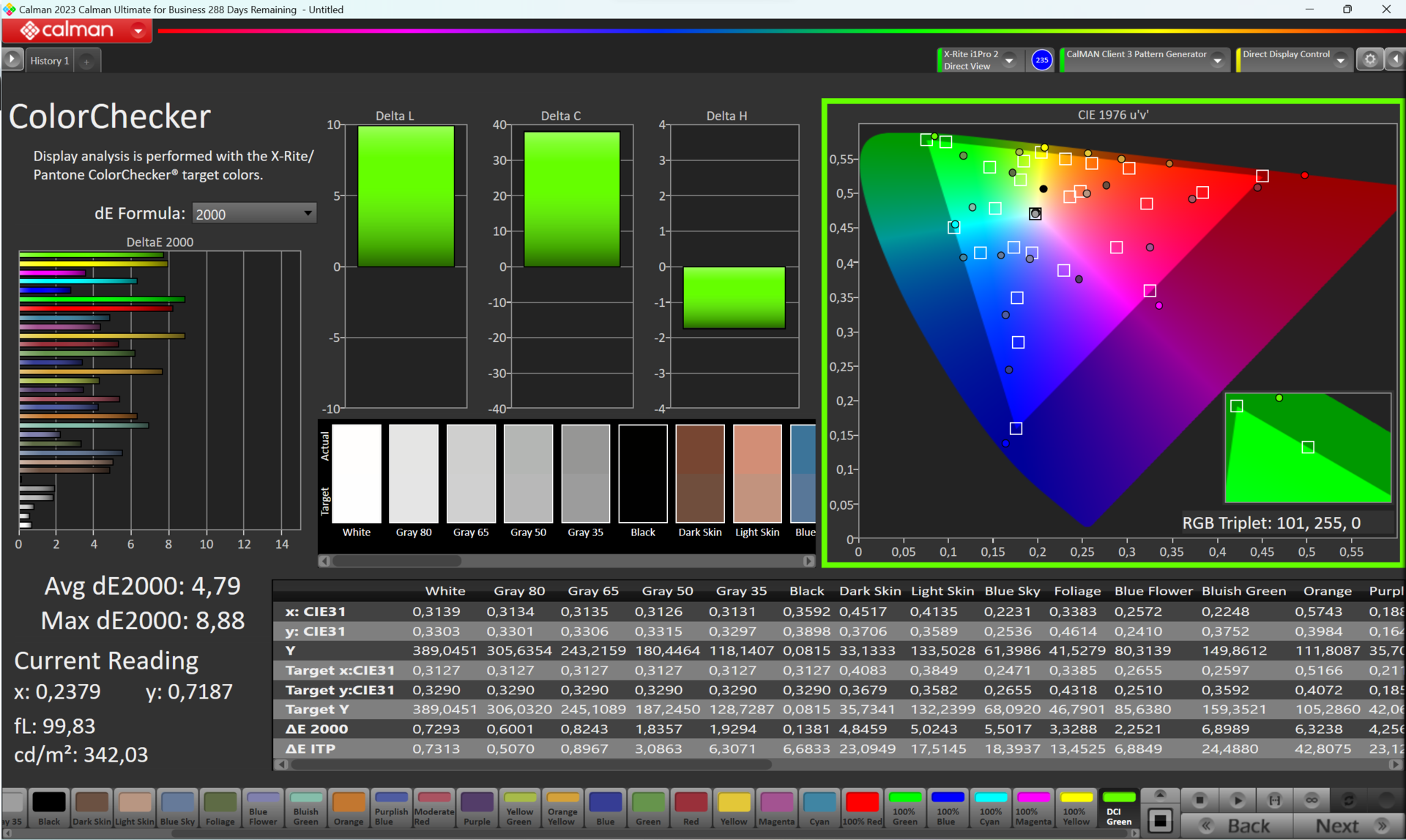Open the settings gear icon
Screen dimensions: 1406x840
pyautogui.click(x=1370, y=60)
